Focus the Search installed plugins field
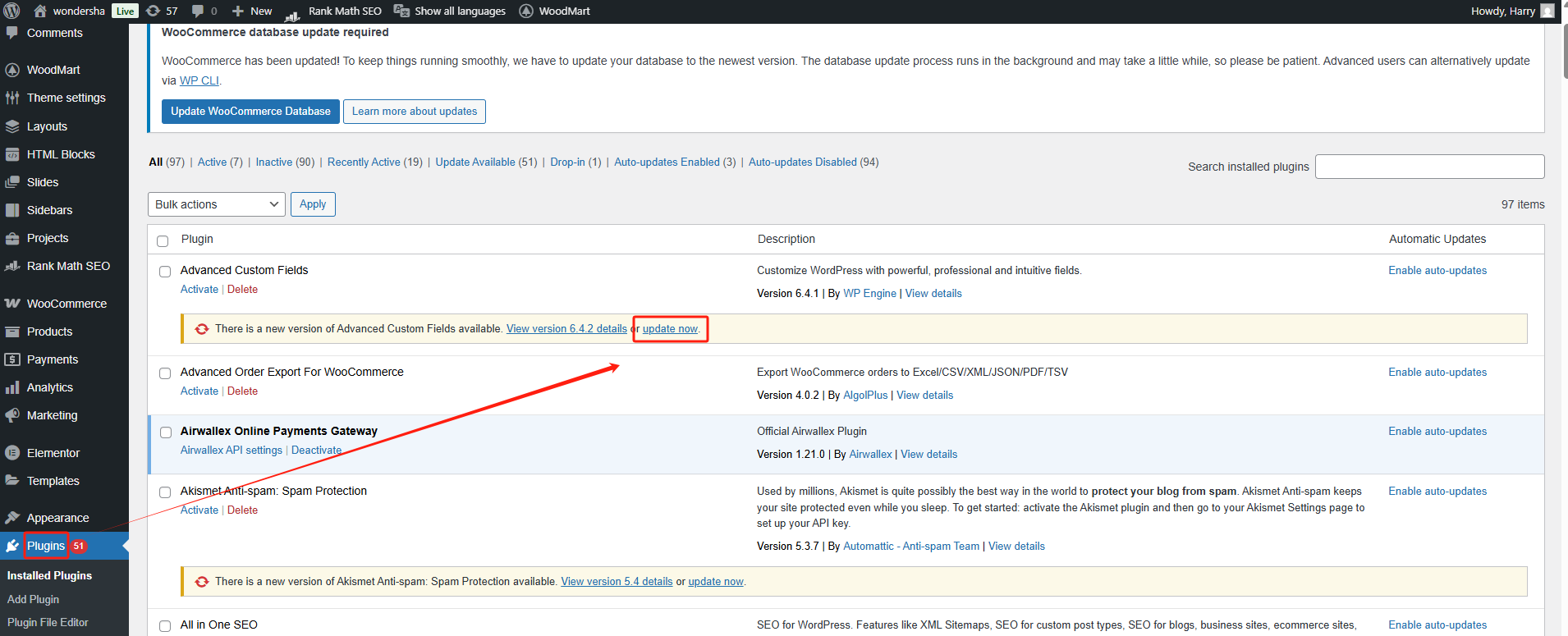Image resolution: width=1568 pixels, height=636 pixels. 1429,167
